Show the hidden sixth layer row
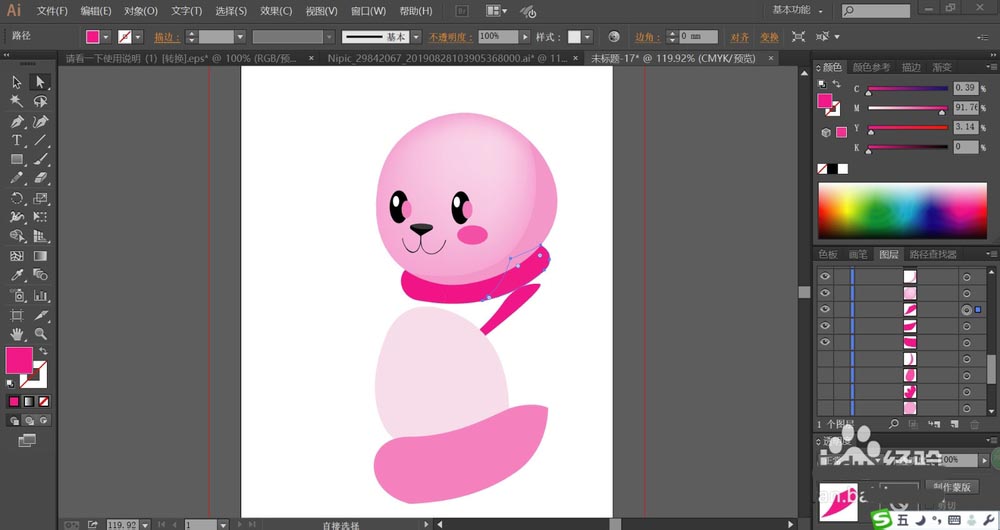The height and width of the screenshot is (530, 1000). click(825, 359)
